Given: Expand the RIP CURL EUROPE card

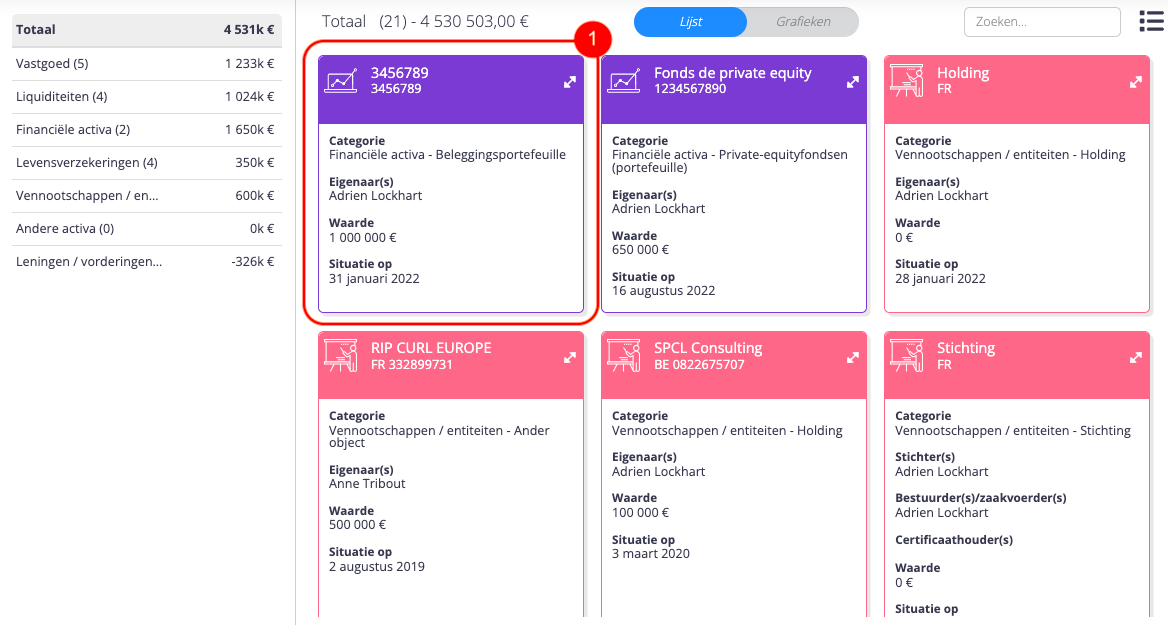Looking at the screenshot, I should (570, 357).
